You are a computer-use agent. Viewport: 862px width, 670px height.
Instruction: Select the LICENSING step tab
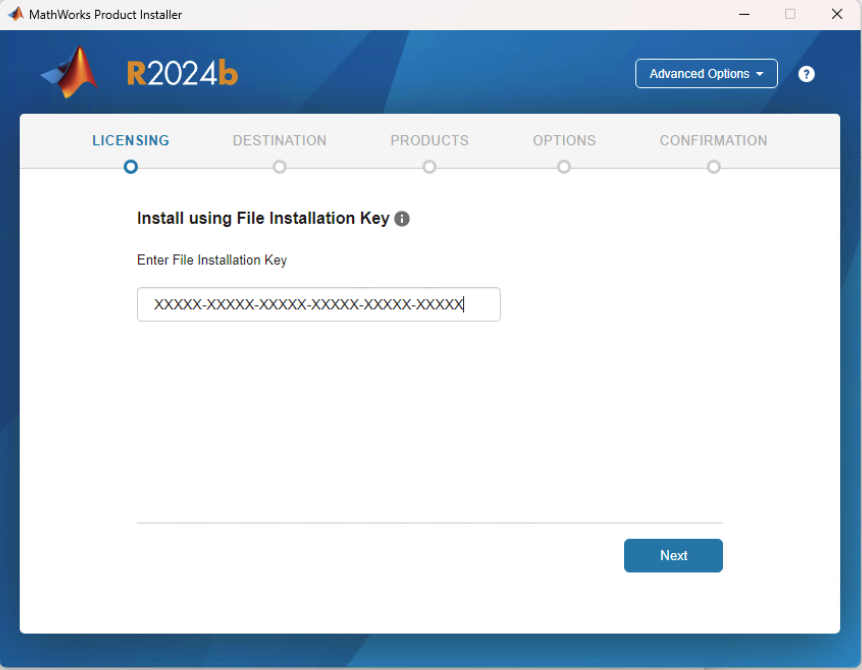tap(131, 141)
